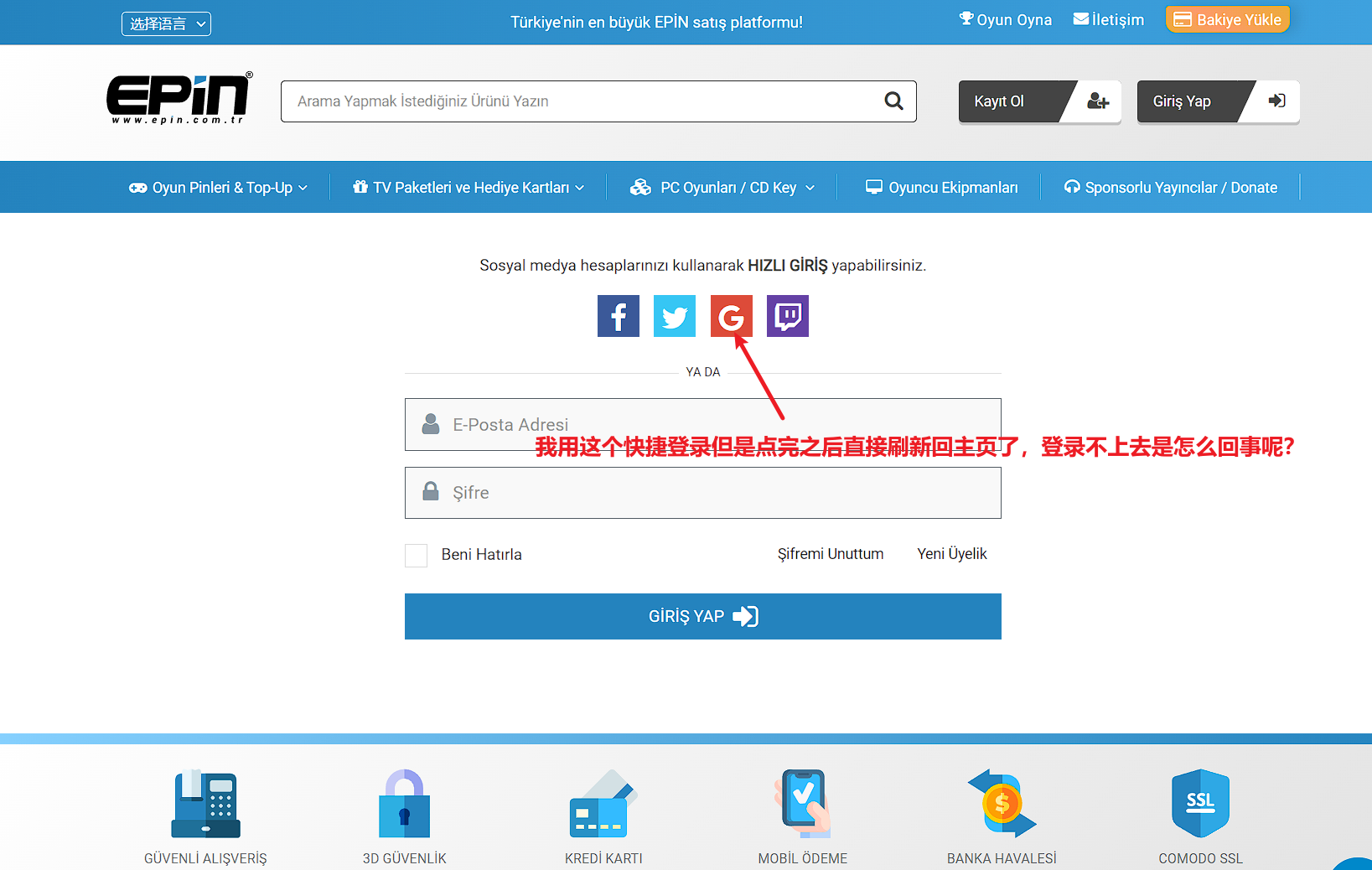Sign in with the Twitch icon
The width and height of the screenshot is (1372, 870).
click(x=788, y=316)
